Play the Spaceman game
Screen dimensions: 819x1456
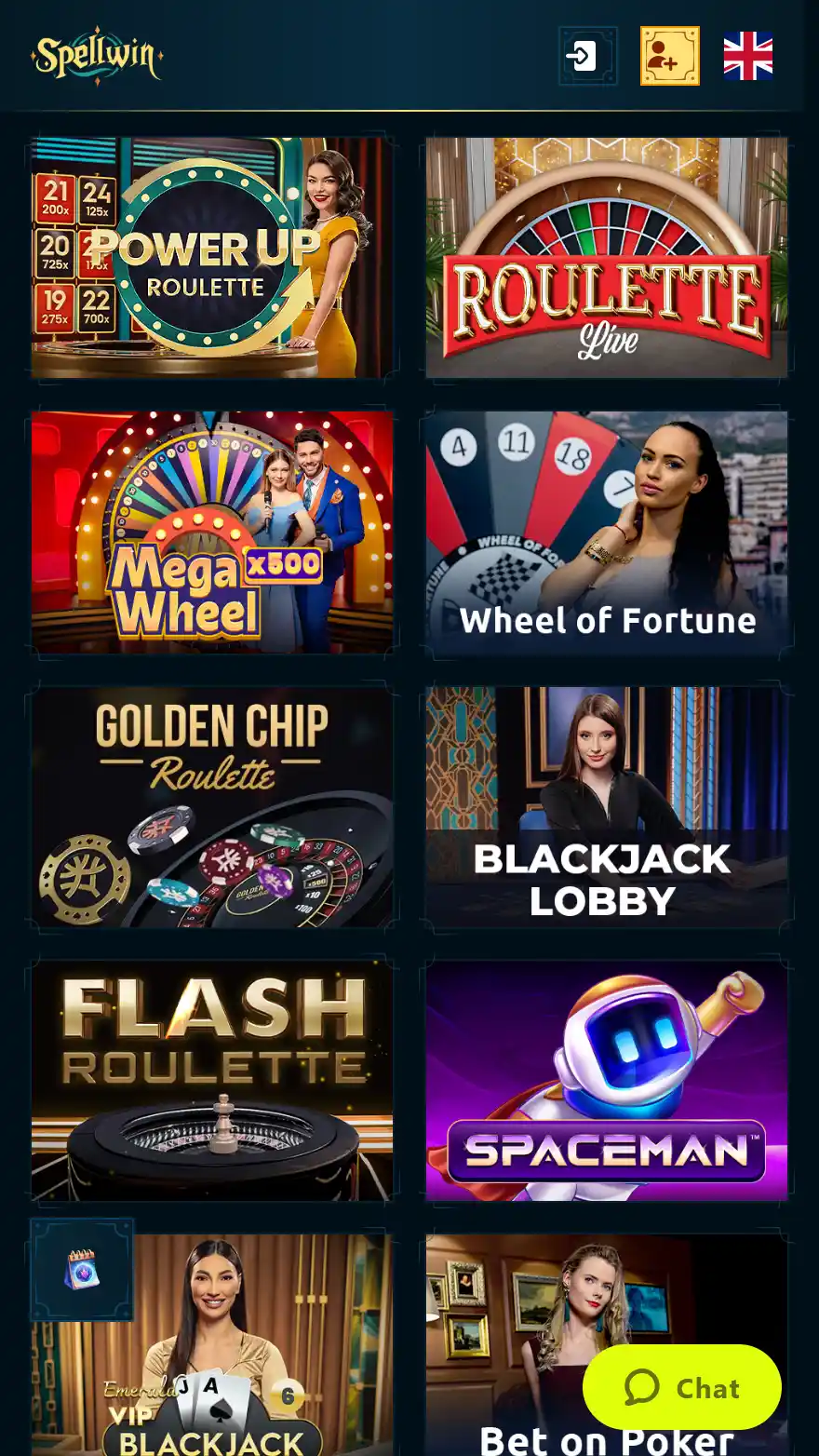pyautogui.click(x=607, y=1081)
